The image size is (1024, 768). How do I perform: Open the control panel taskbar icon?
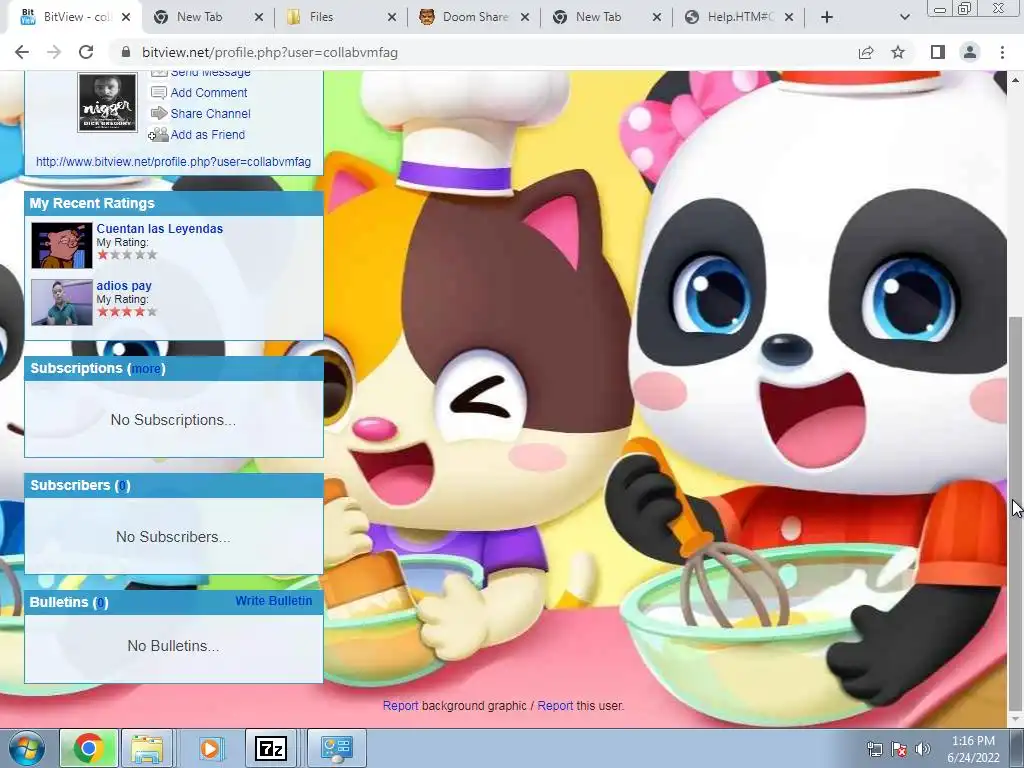tap(336, 748)
